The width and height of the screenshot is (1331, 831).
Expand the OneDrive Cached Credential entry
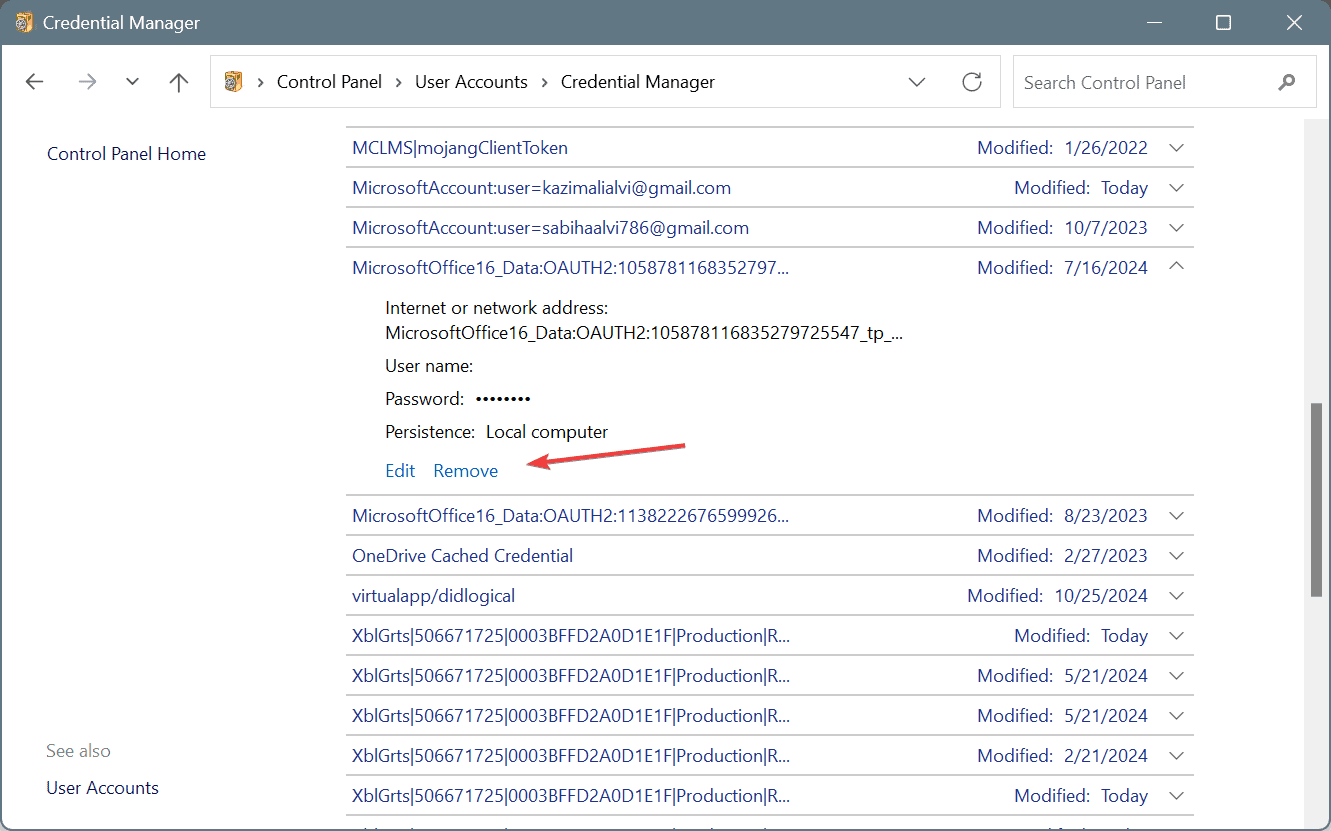coord(1176,556)
